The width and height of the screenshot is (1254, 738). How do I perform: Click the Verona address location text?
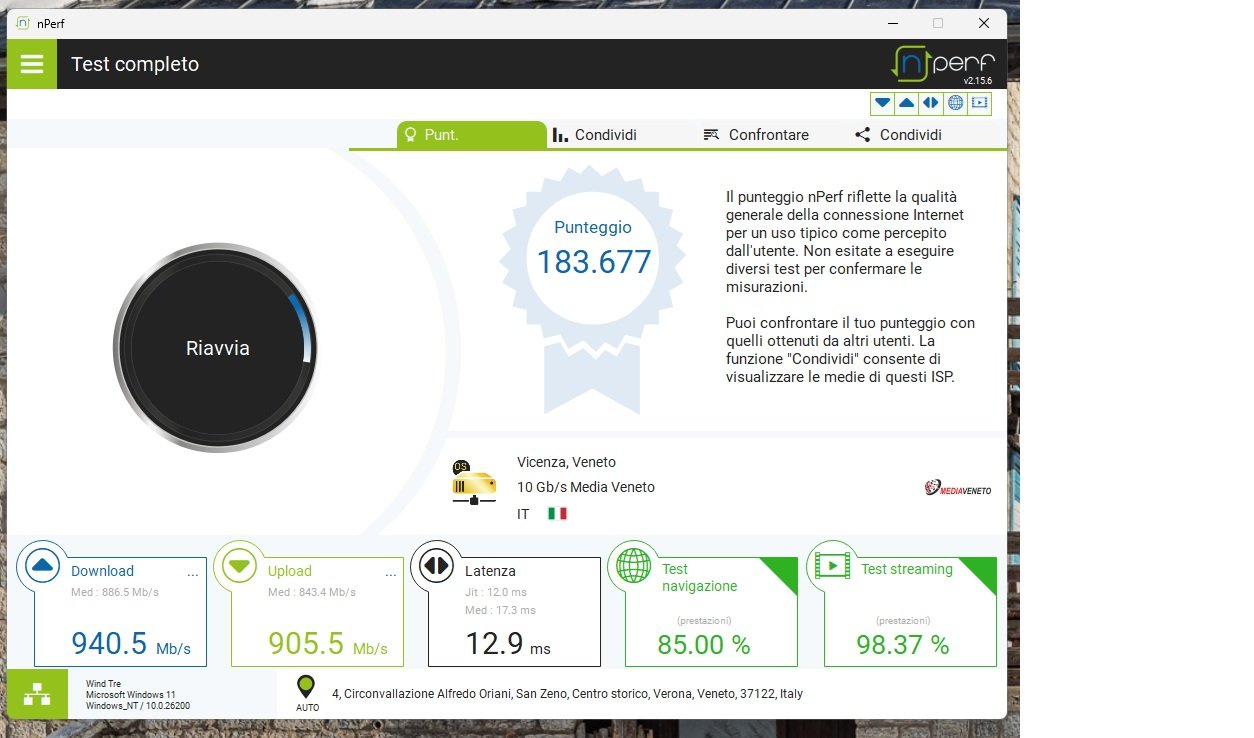click(567, 694)
